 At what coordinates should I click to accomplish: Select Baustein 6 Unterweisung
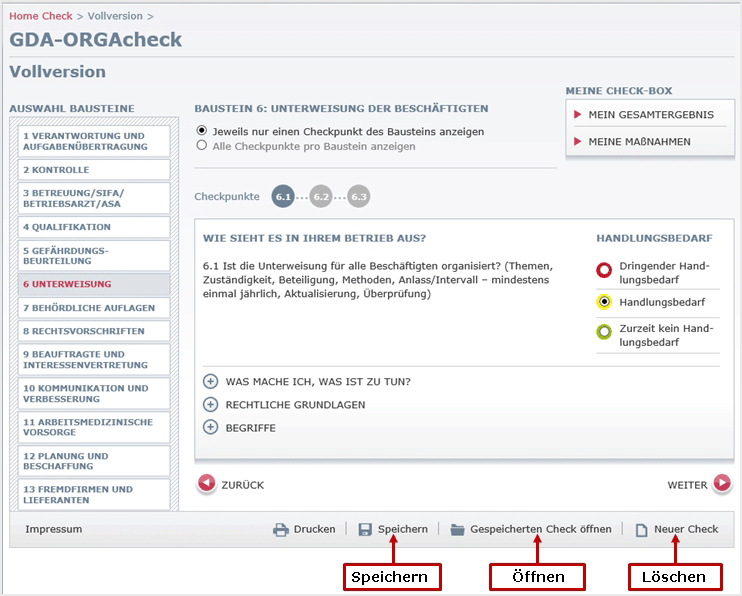pyautogui.click(x=94, y=284)
